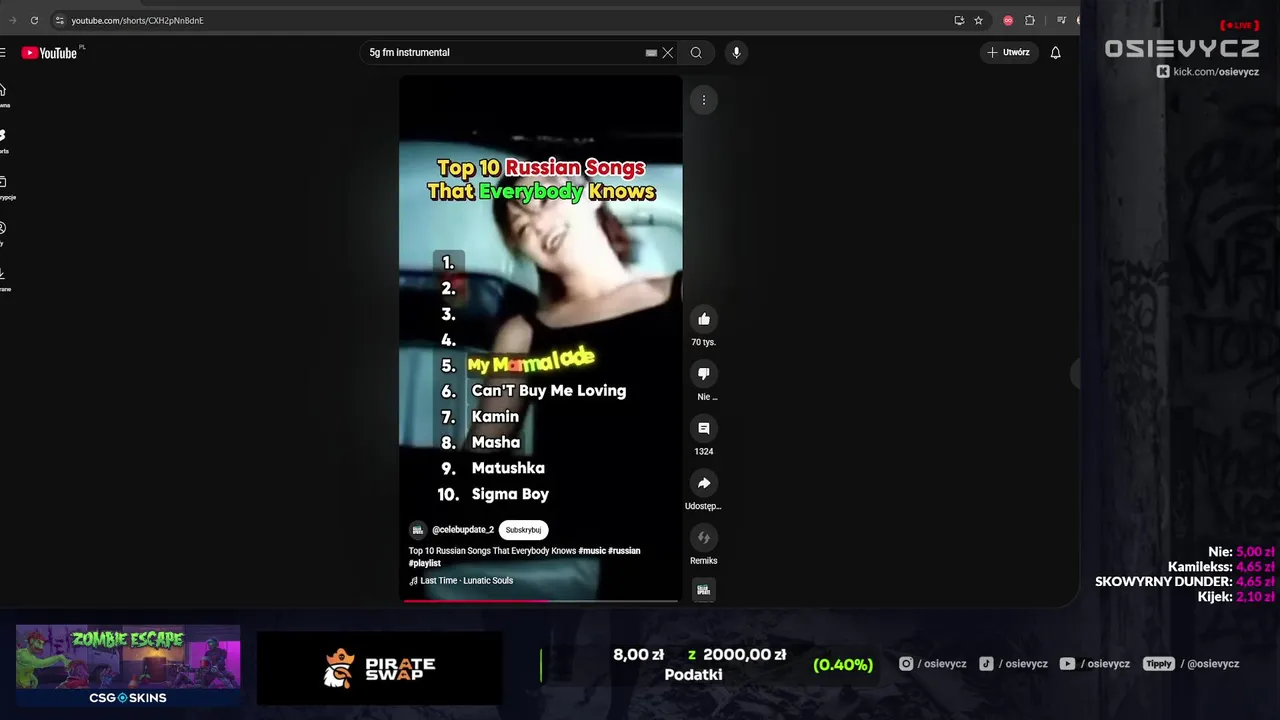Click the kick.com/osievycz text
Viewport: 1280px width, 720px height.
click(x=1216, y=72)
